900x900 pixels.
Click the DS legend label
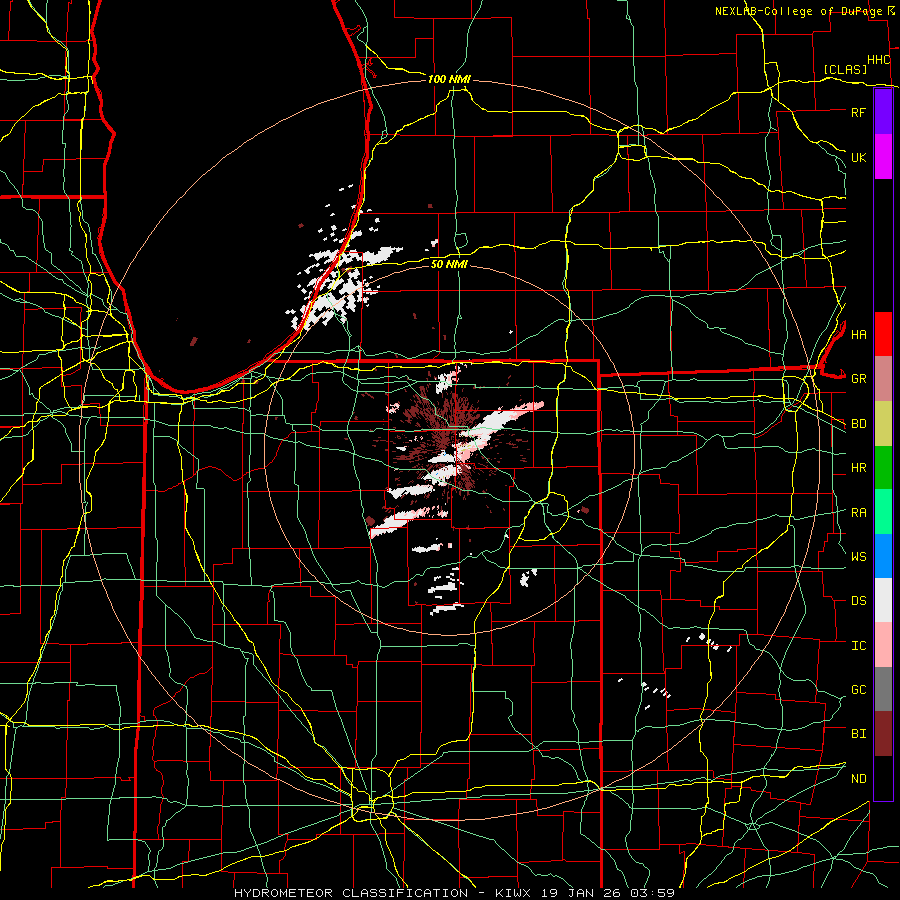[x=858, y=601]
